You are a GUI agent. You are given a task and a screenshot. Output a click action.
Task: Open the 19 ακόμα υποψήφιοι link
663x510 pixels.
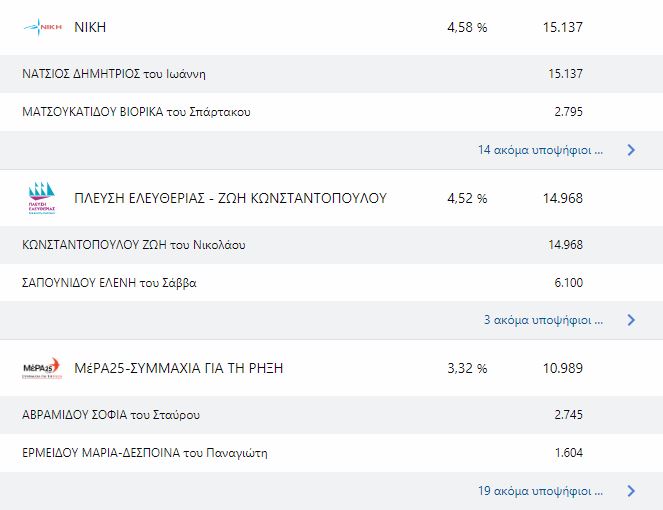coord(540,491)
